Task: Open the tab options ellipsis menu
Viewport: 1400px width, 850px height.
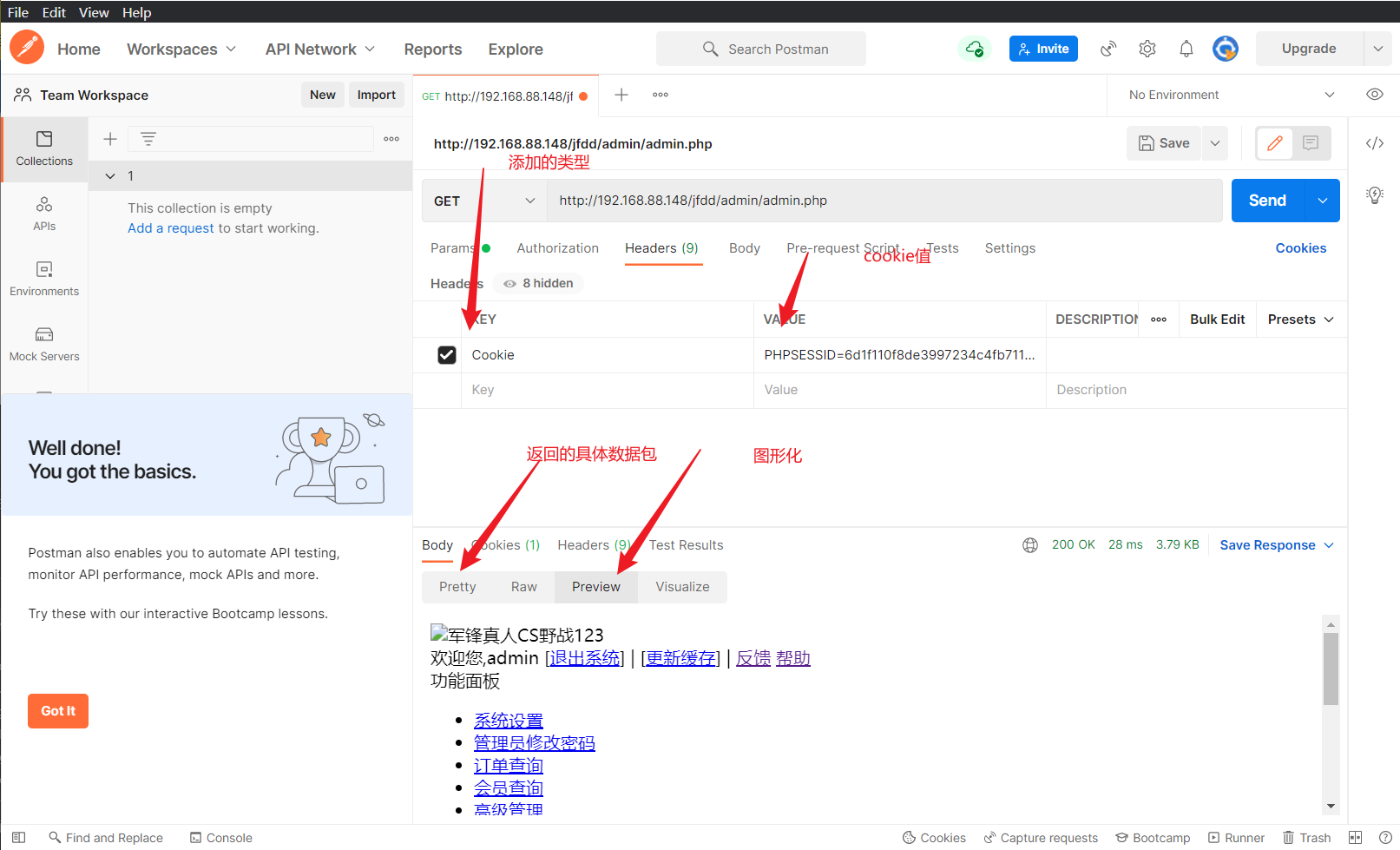Action: (x=661, y=95)
